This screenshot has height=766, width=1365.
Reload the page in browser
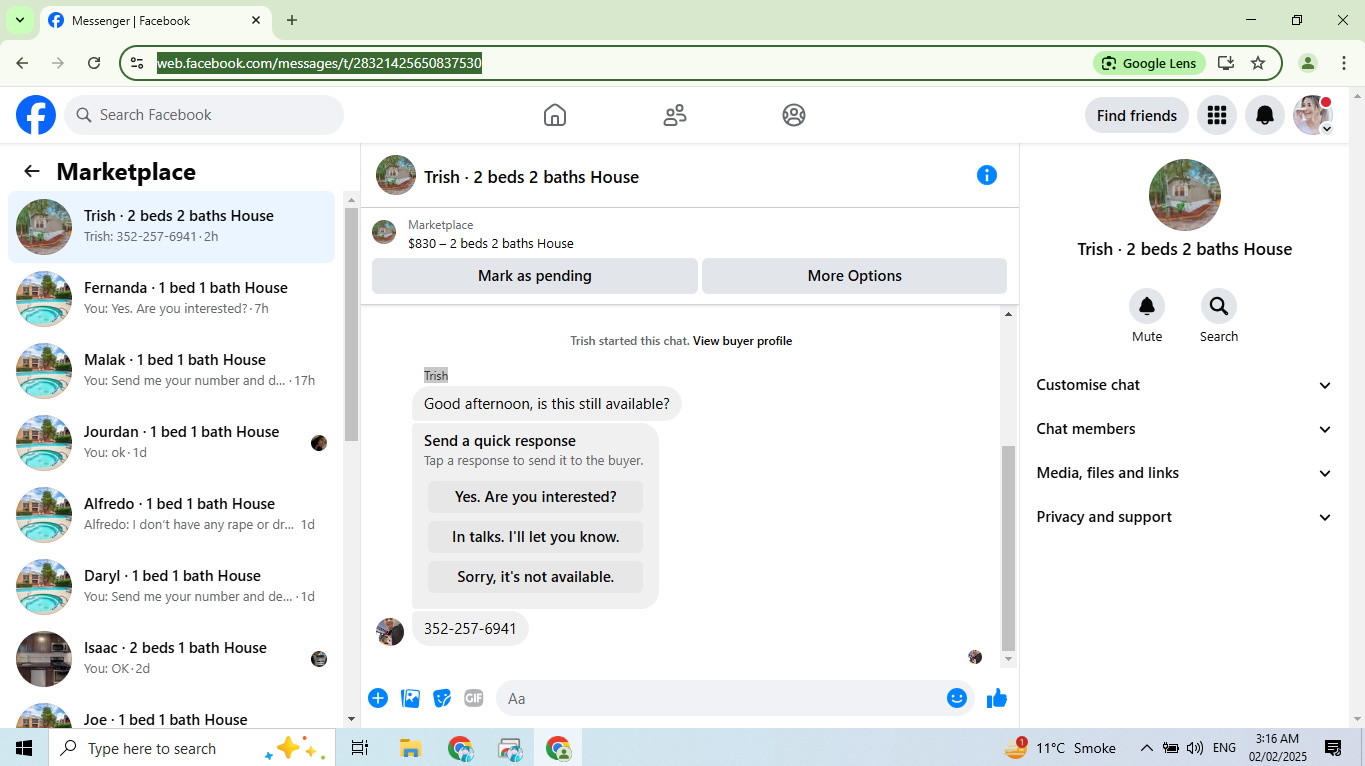point(94,63)
